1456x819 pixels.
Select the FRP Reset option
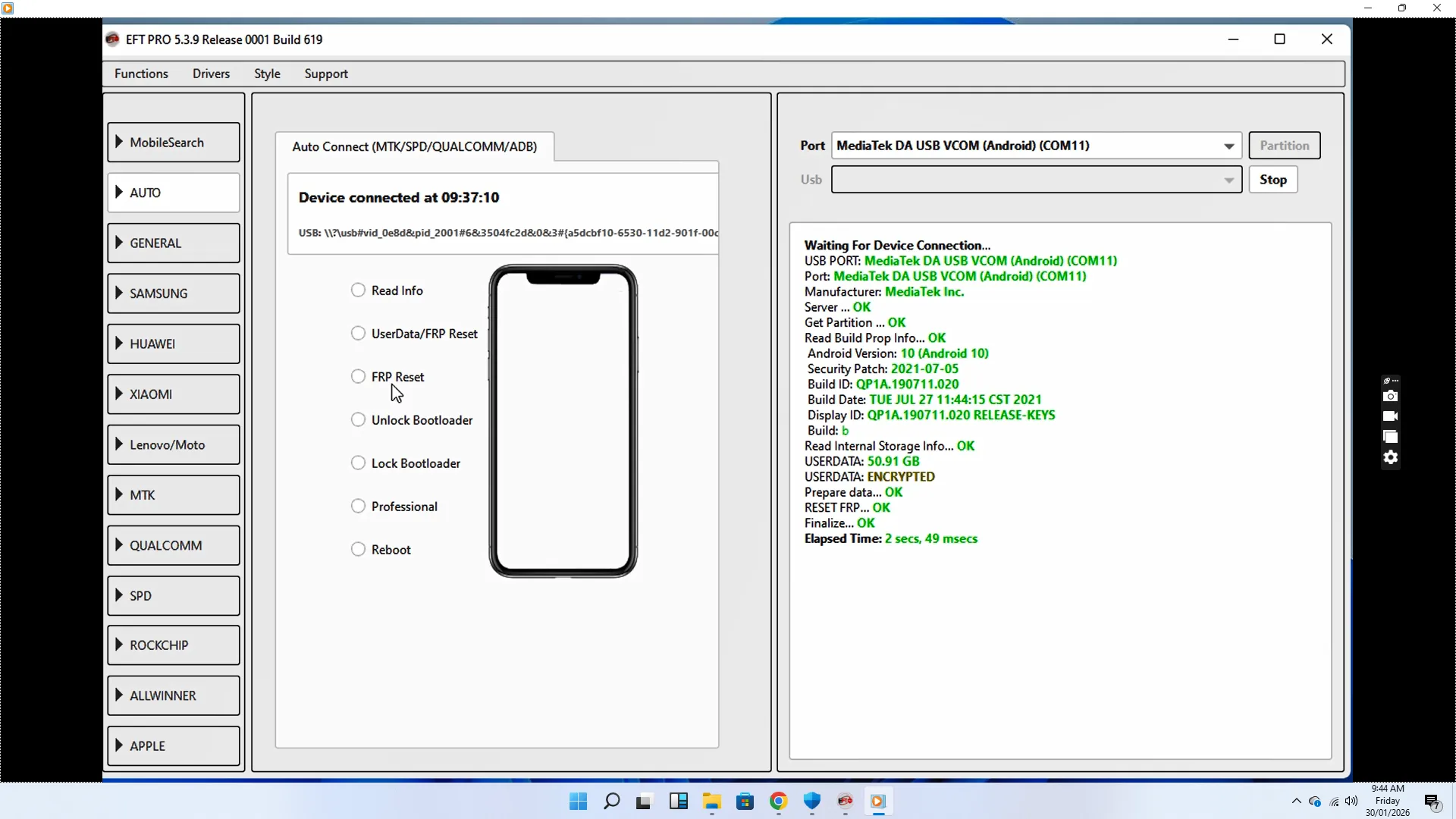click(358, 377)
